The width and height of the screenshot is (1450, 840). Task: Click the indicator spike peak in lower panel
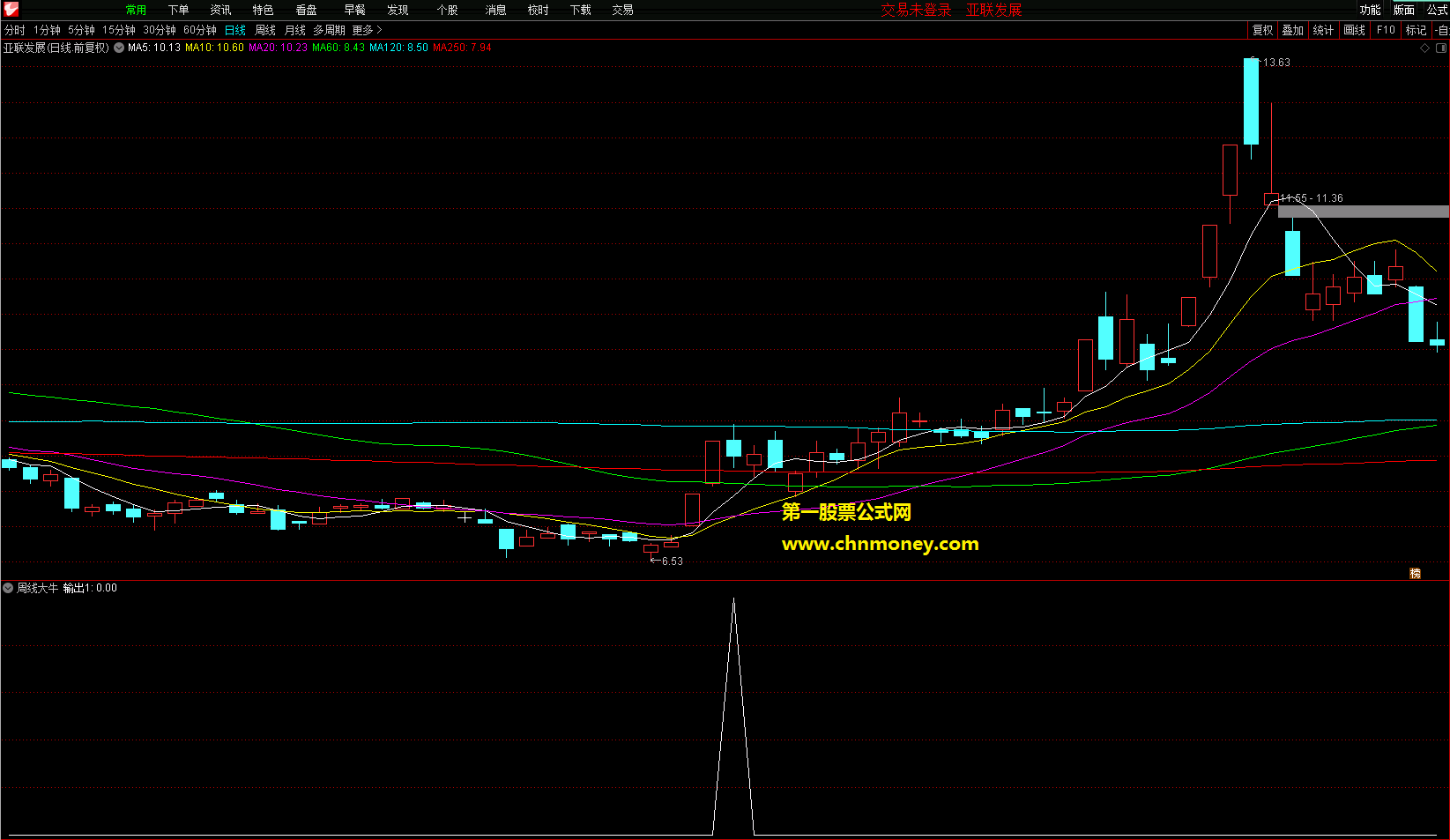[733, 599]
